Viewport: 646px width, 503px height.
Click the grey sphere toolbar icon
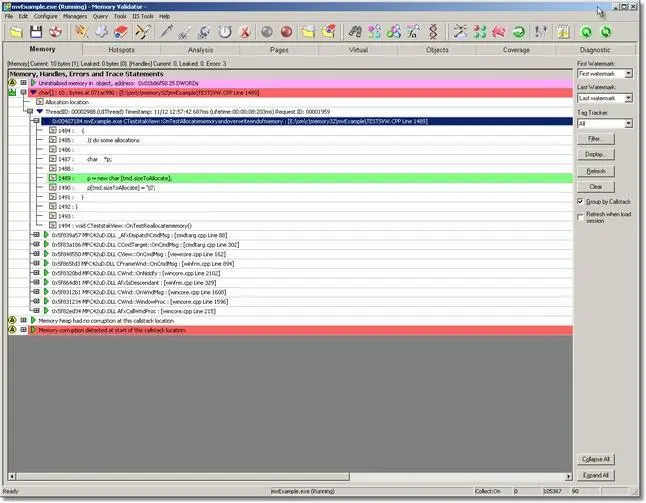click(267, 32)
